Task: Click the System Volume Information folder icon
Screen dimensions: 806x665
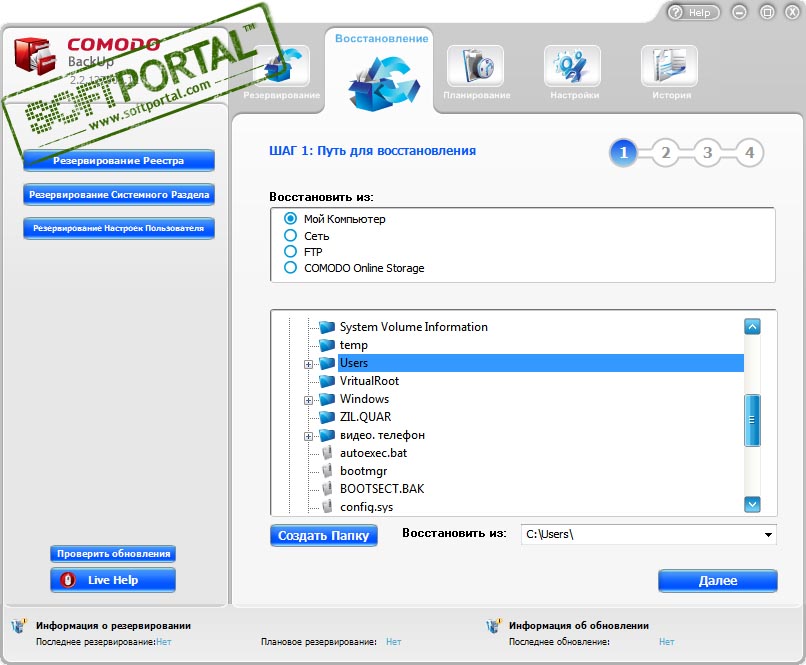Action: pyautogui.click(x=327, y=327)
